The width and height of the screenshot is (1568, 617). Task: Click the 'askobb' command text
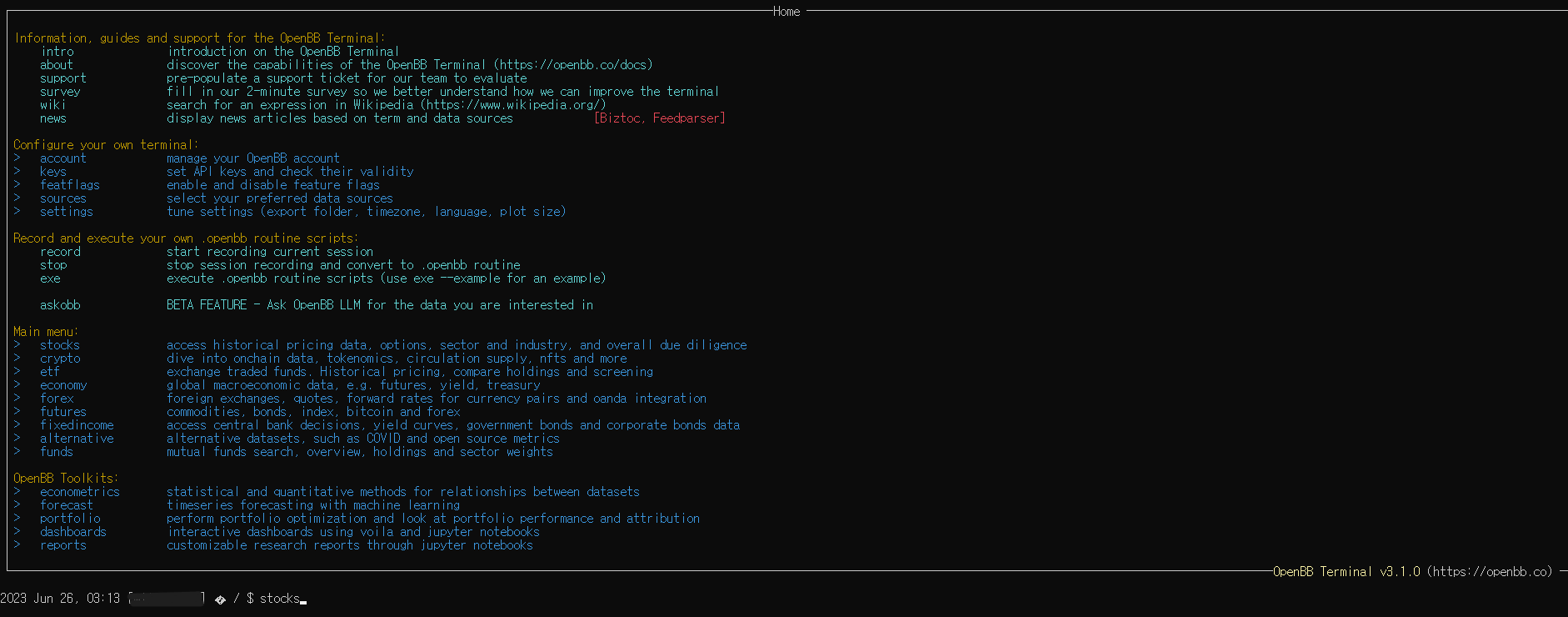pyautogui.click(x=60, y=305)
